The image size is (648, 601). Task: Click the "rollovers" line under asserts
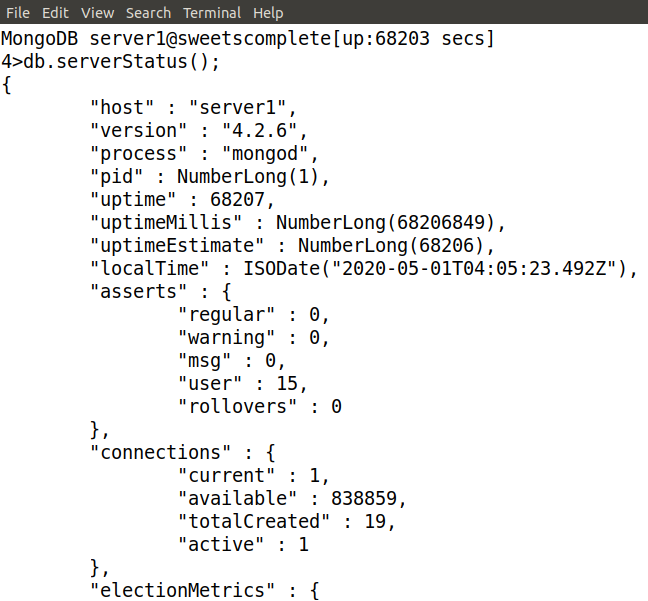coord(259,406)
